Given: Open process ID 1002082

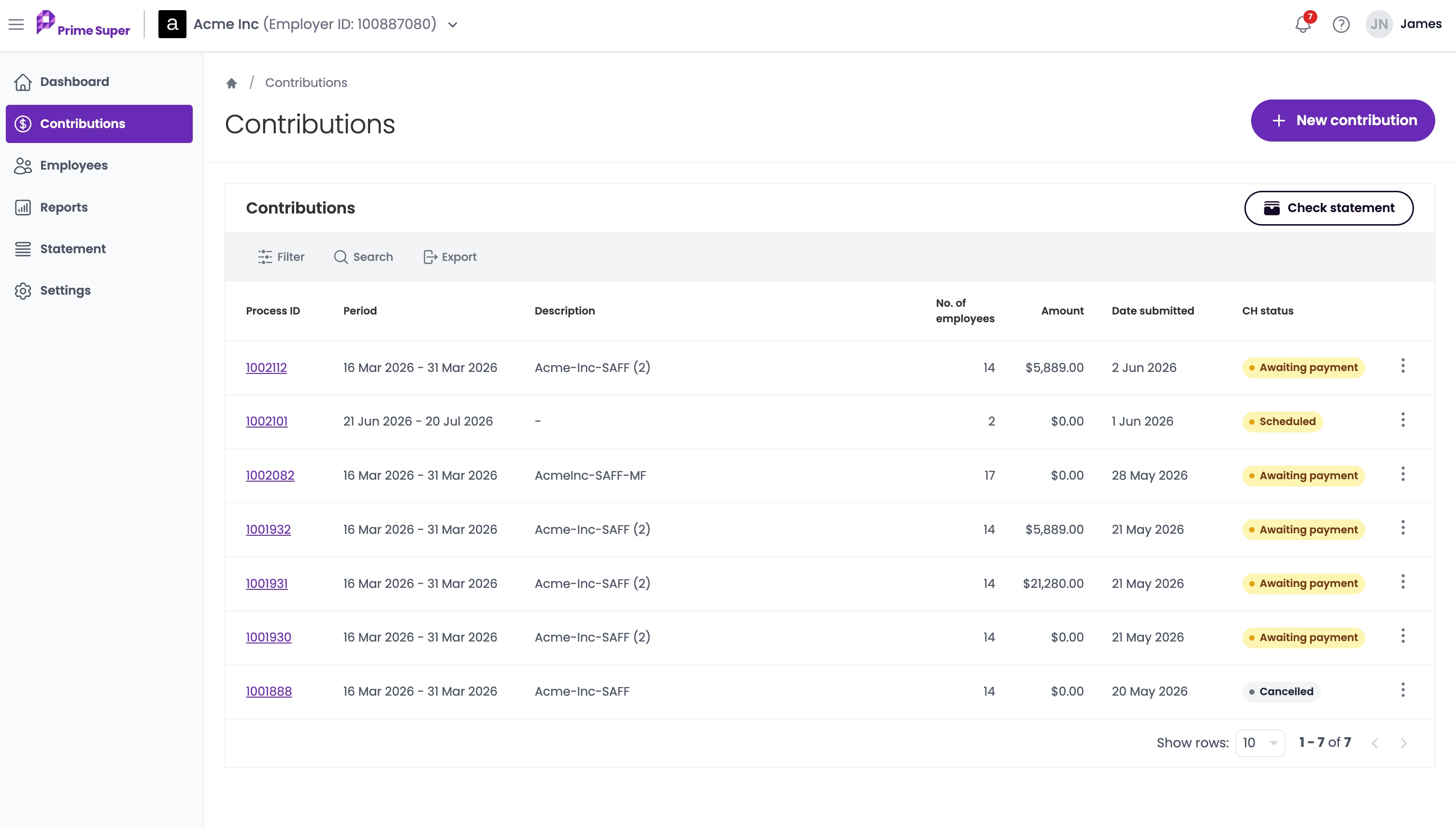Looking at the screenshot, I should point(270,475).
